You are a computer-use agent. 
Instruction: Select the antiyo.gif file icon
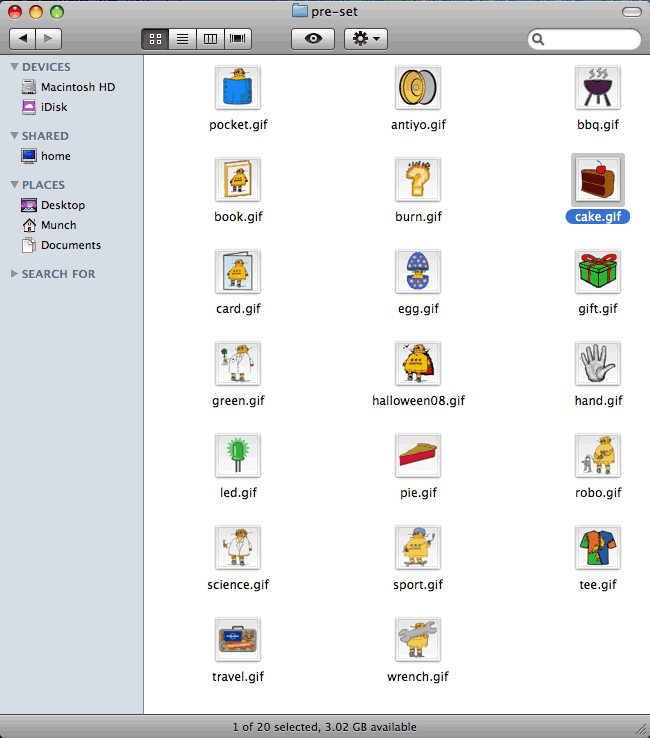pos(418,88)
